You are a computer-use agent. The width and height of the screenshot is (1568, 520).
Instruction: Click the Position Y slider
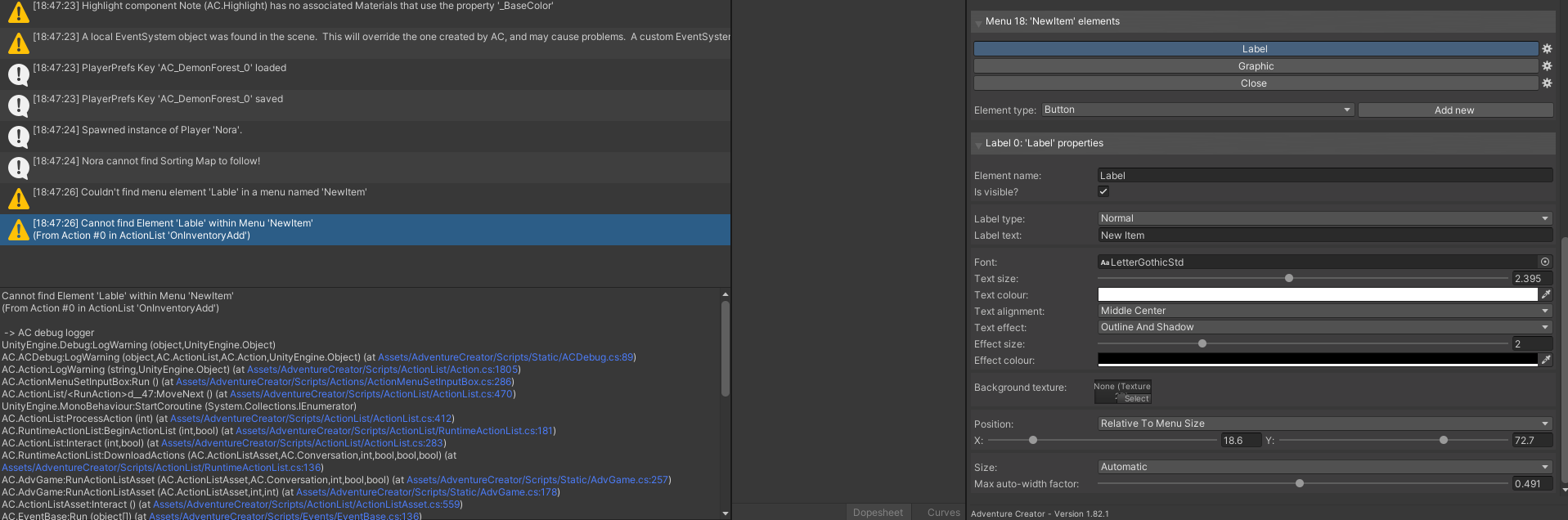click(1393, 441)
